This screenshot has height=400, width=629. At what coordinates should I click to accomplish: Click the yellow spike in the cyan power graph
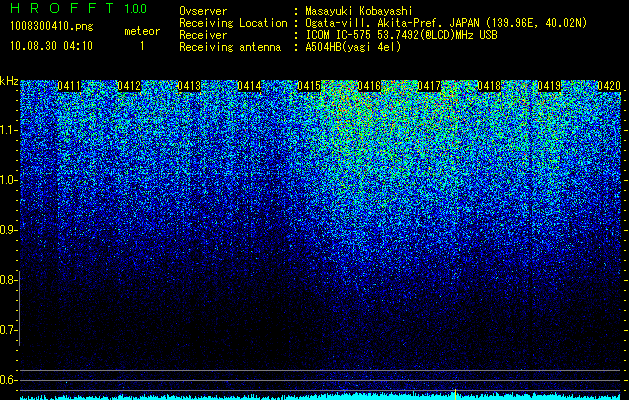point(455,394)
